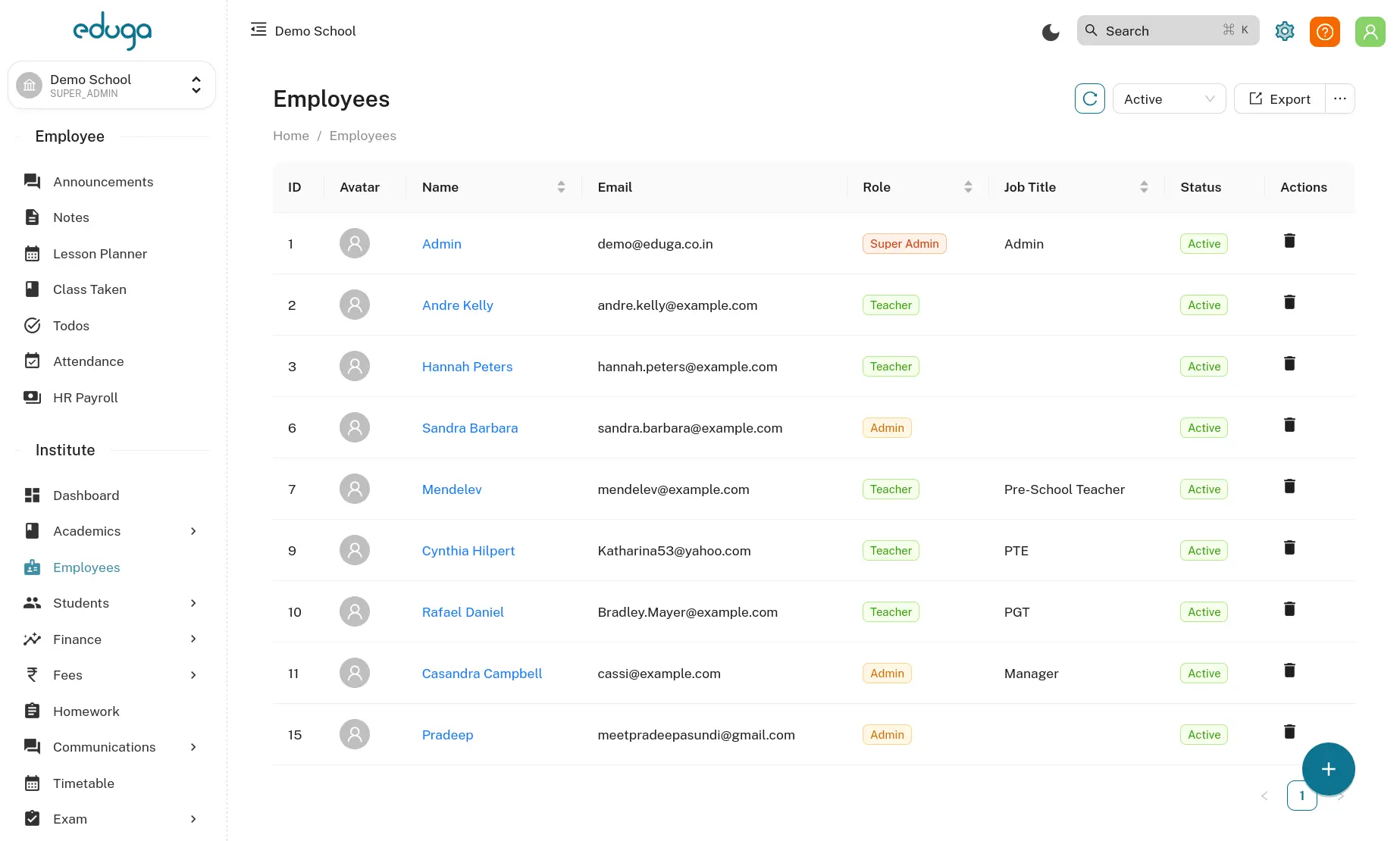Expand the Finance sidebar section
The image size is (1400, 841).
pos(112,639)
